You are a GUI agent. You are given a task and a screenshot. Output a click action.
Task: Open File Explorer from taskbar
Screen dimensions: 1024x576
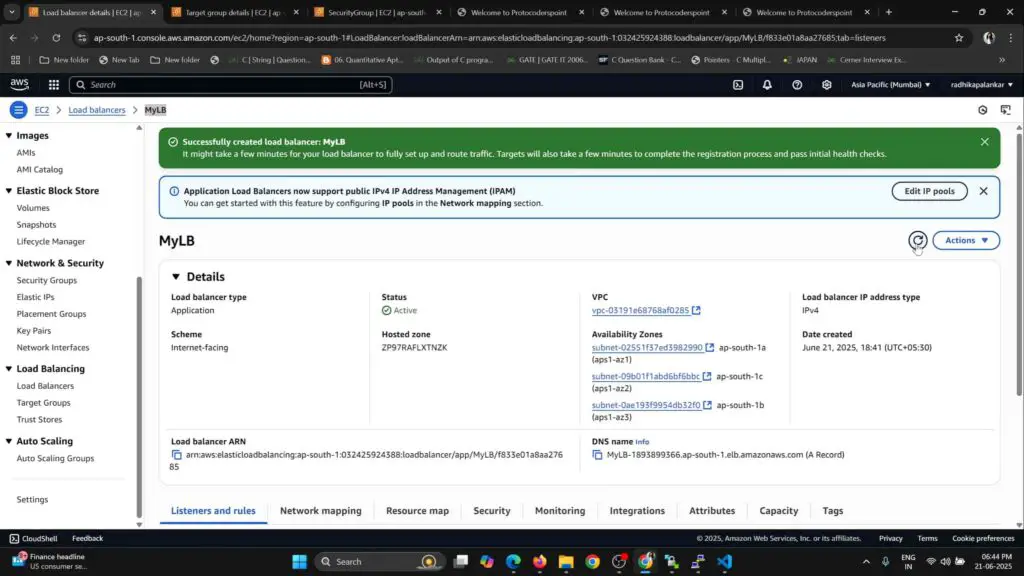[566, 562]
